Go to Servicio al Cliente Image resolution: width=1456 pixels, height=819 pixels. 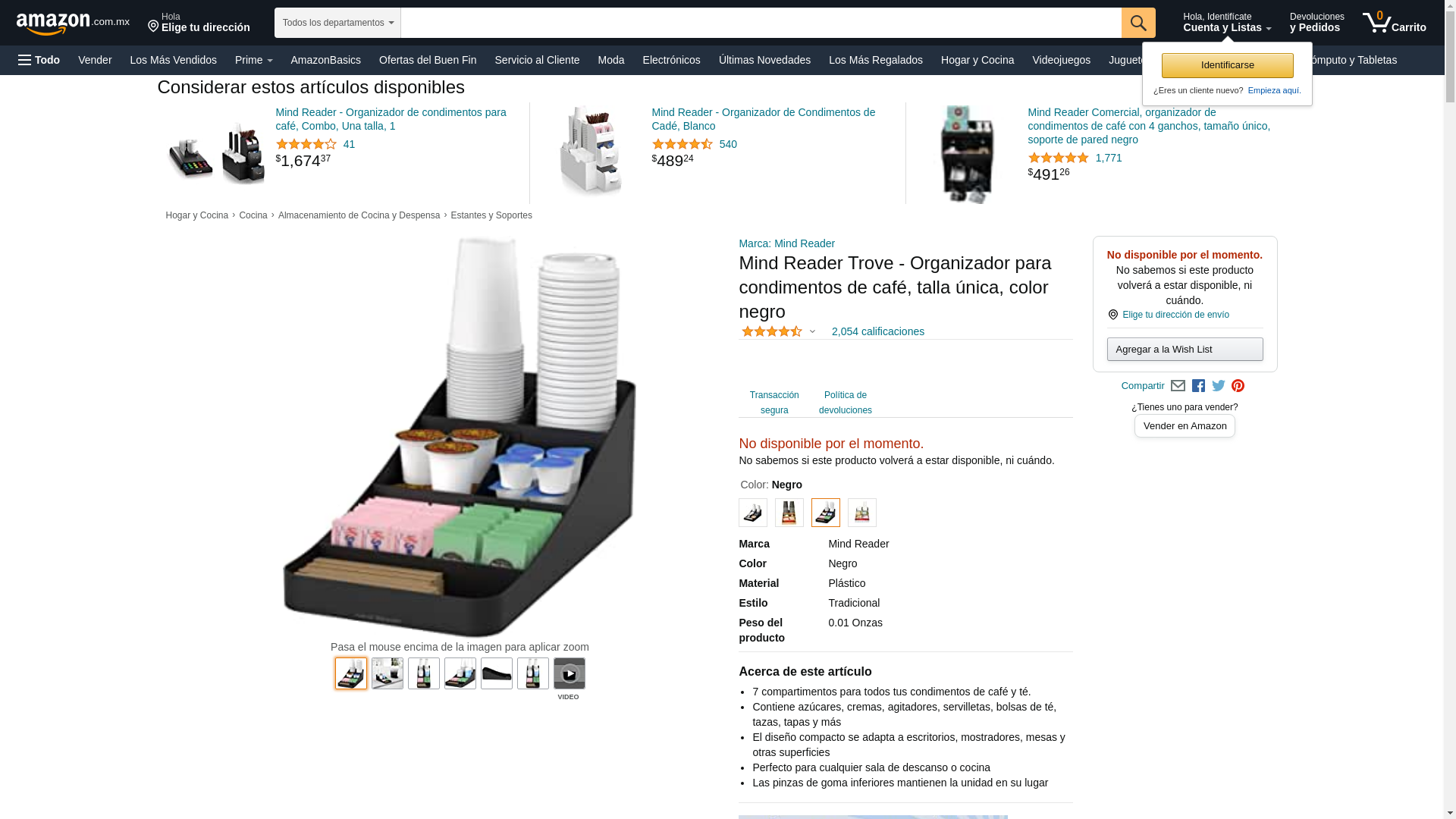click(x=537, y=60)
